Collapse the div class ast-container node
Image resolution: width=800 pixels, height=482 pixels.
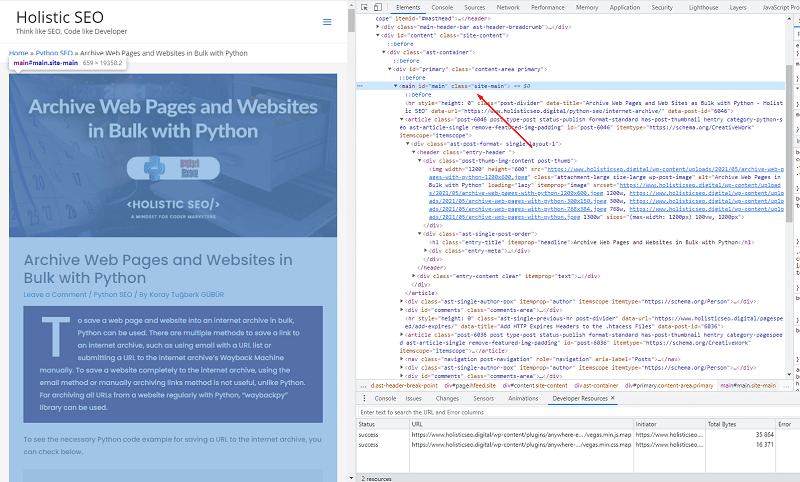click(384, 53)
